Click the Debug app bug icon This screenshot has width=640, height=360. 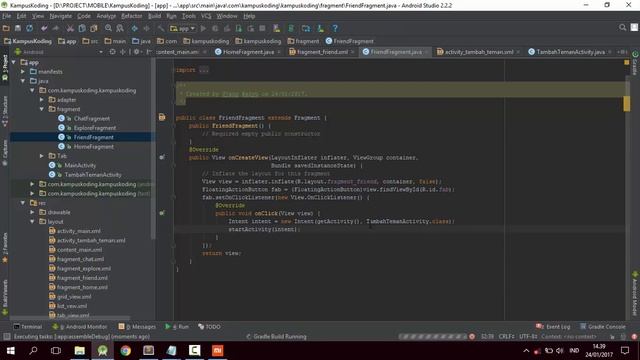tap(215, 28)
